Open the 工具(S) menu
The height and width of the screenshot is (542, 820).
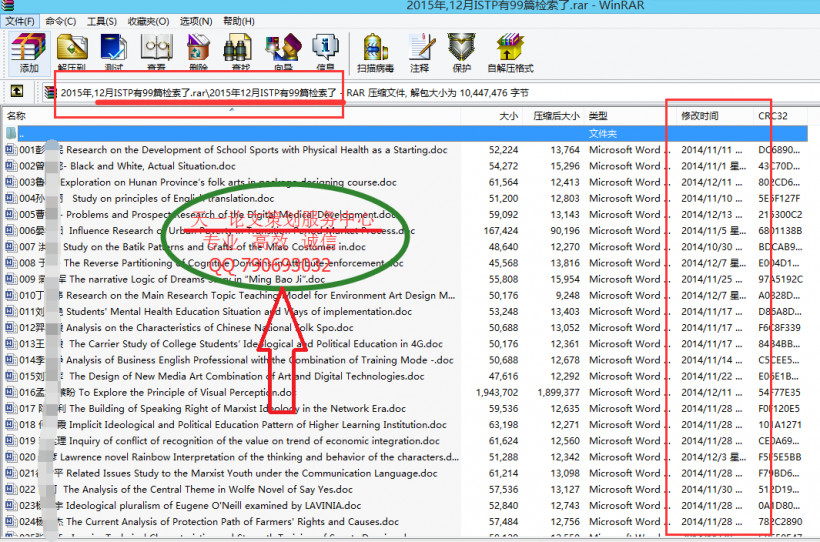click(101, 21)
